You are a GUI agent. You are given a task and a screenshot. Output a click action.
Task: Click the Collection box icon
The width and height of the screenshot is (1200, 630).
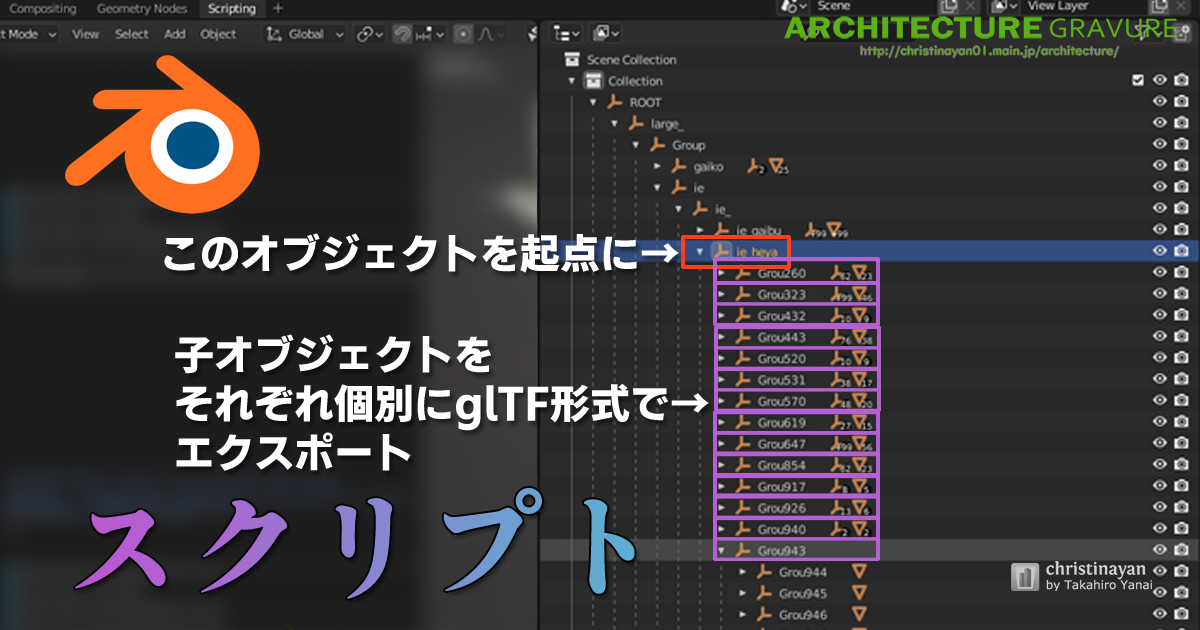pos(593,81)
